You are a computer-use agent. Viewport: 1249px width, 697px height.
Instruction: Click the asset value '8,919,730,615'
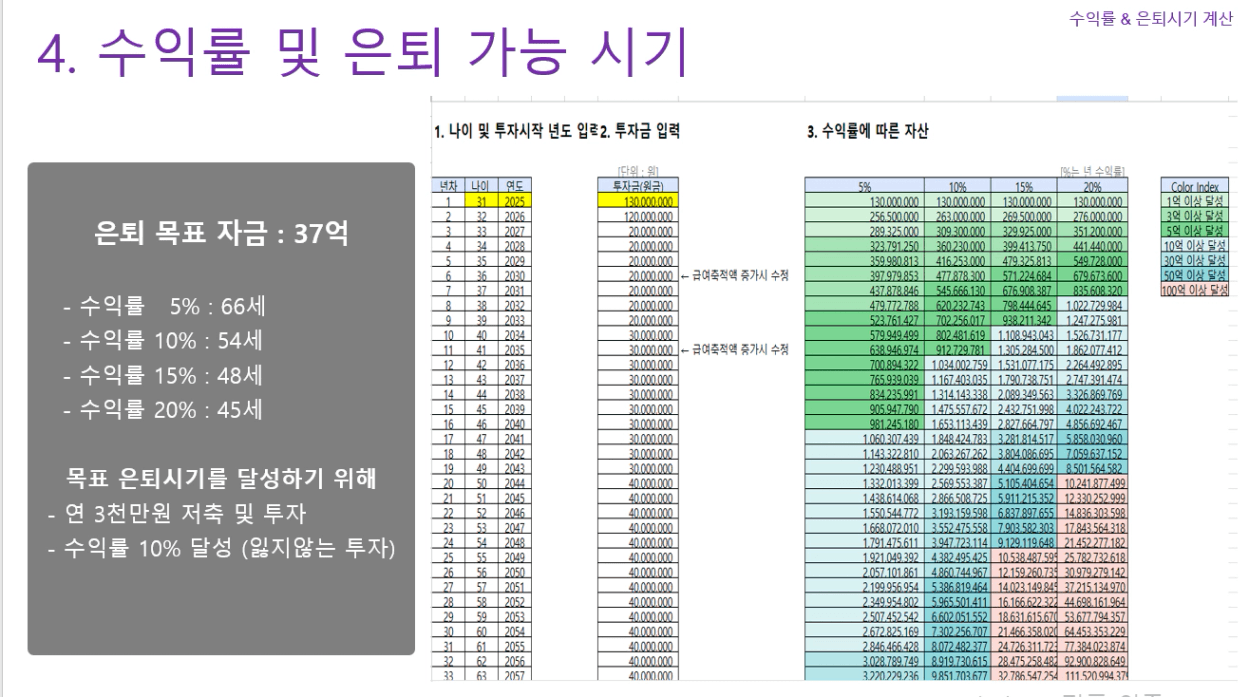(956, 662)
